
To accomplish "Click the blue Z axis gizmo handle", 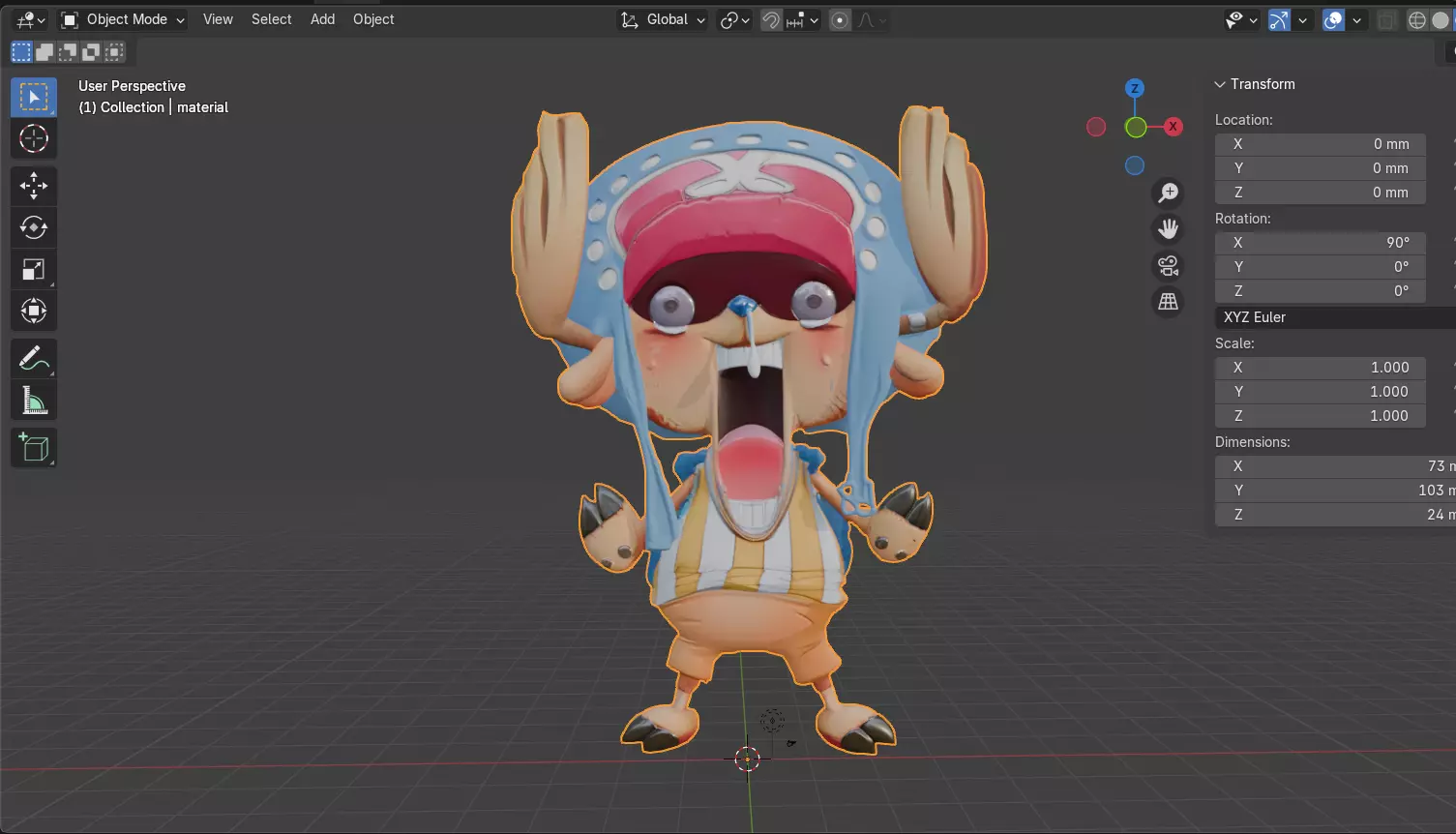I will [x=1135, y=88].
